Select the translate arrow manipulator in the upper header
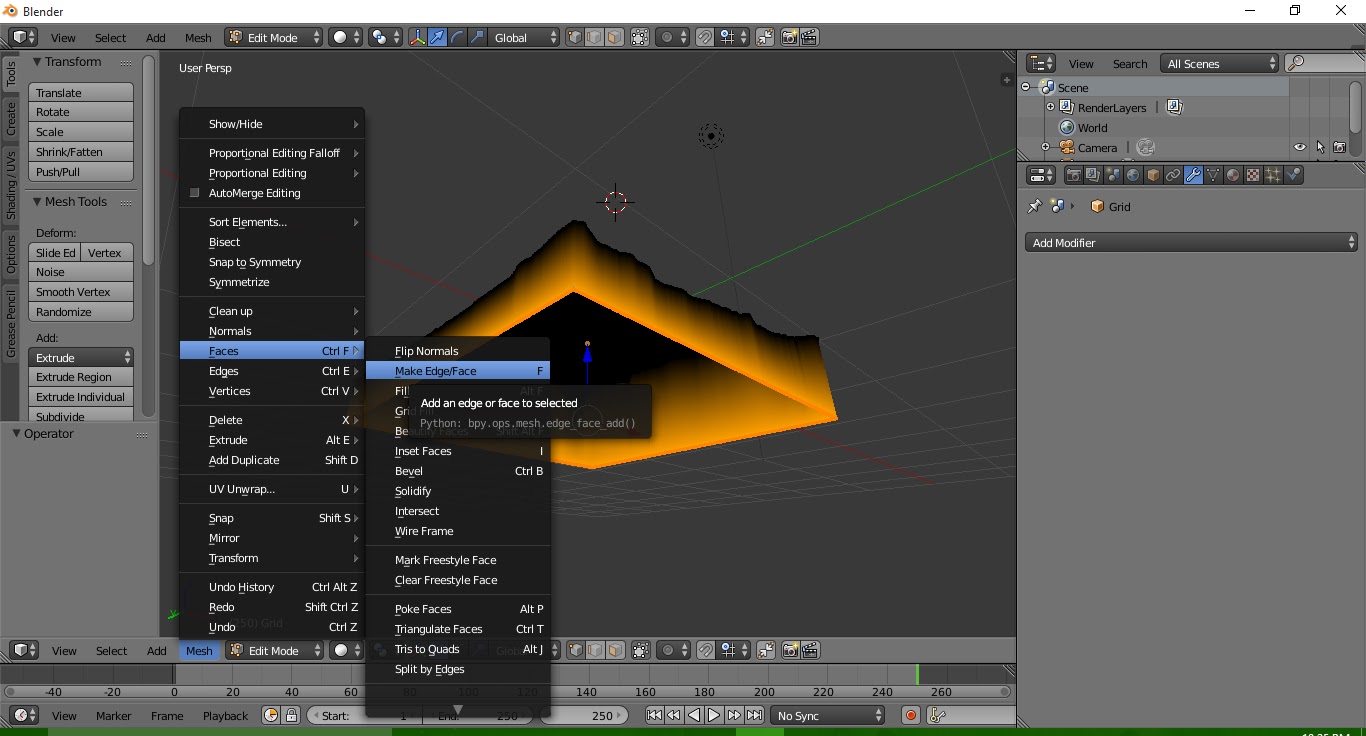 coord(437,37)
